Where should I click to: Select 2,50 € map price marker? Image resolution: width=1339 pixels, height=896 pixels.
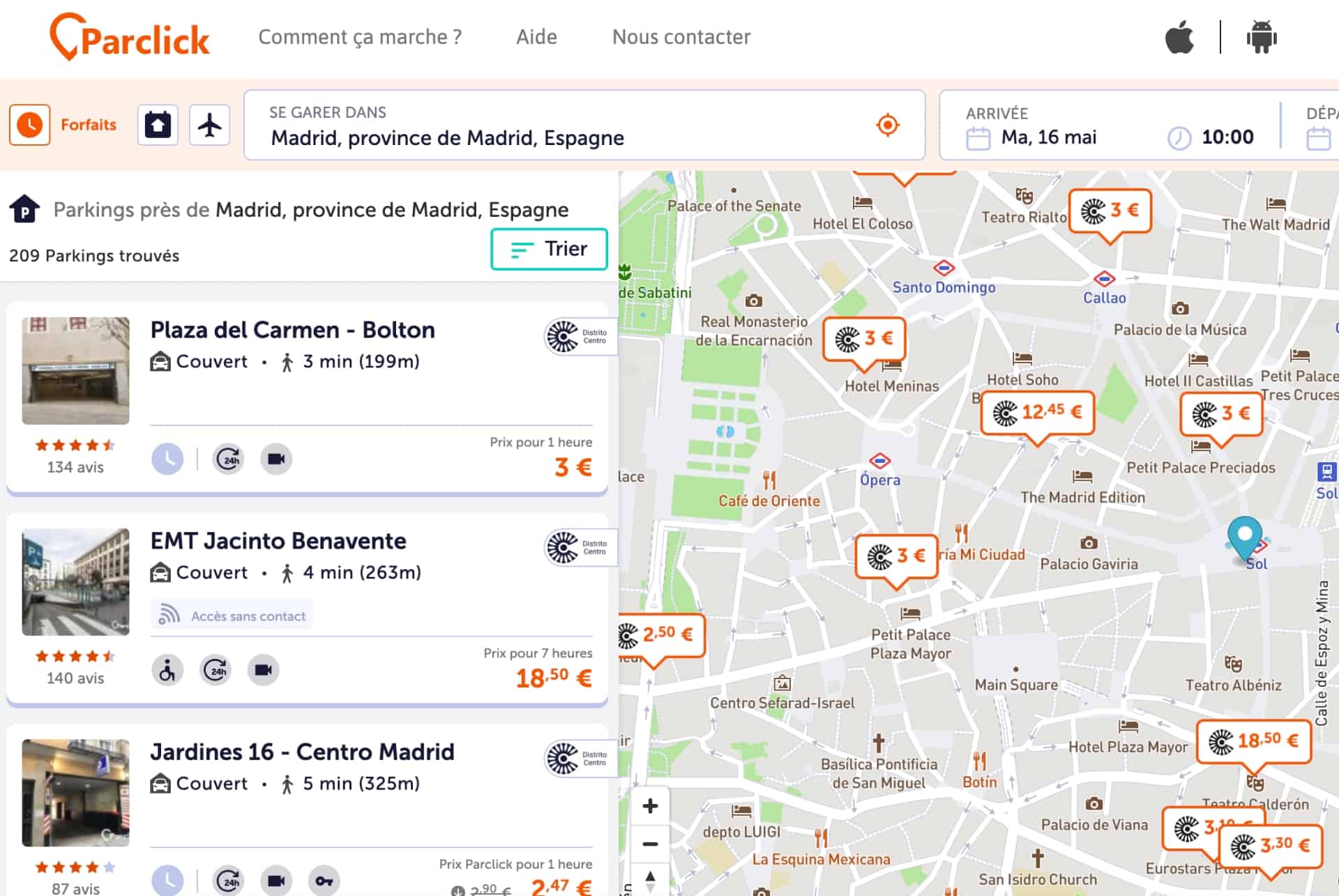(x=661, y=635)
